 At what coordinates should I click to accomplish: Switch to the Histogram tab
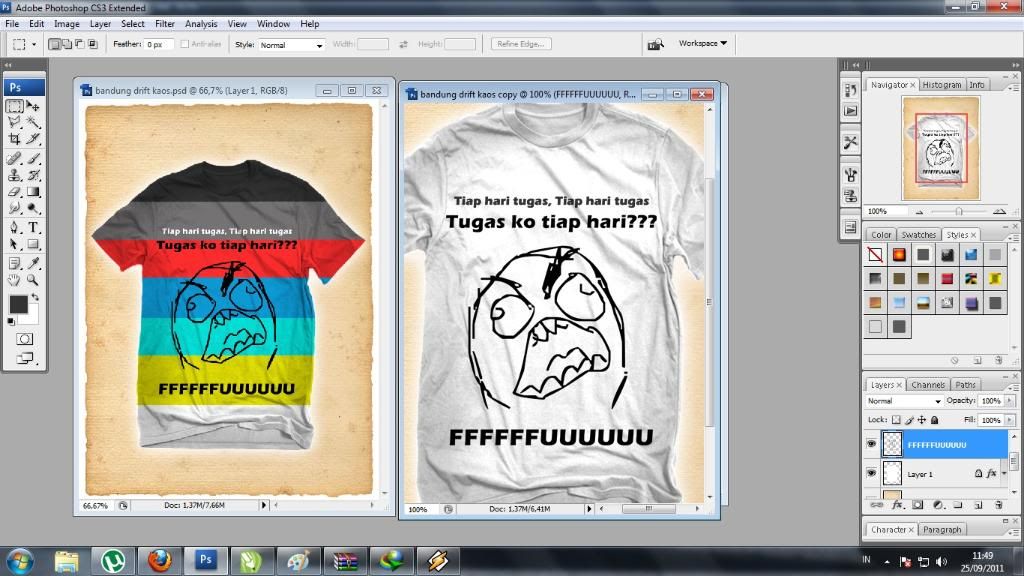tap(942, 85)
